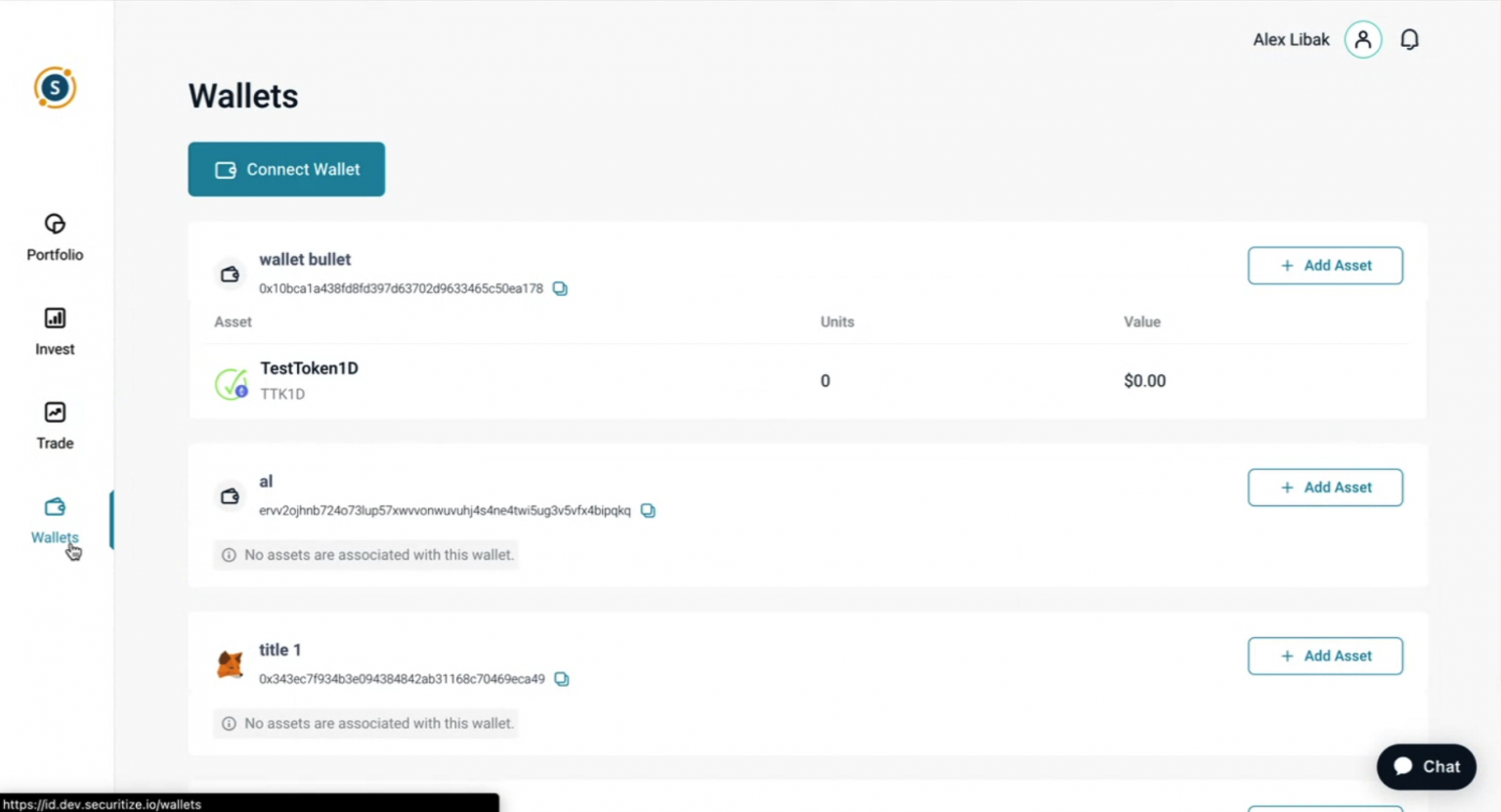Open the profile avatar next to Alex Libak
Image resolution: width=1501 pixels, height=812 pixels.
point(1363,39)
